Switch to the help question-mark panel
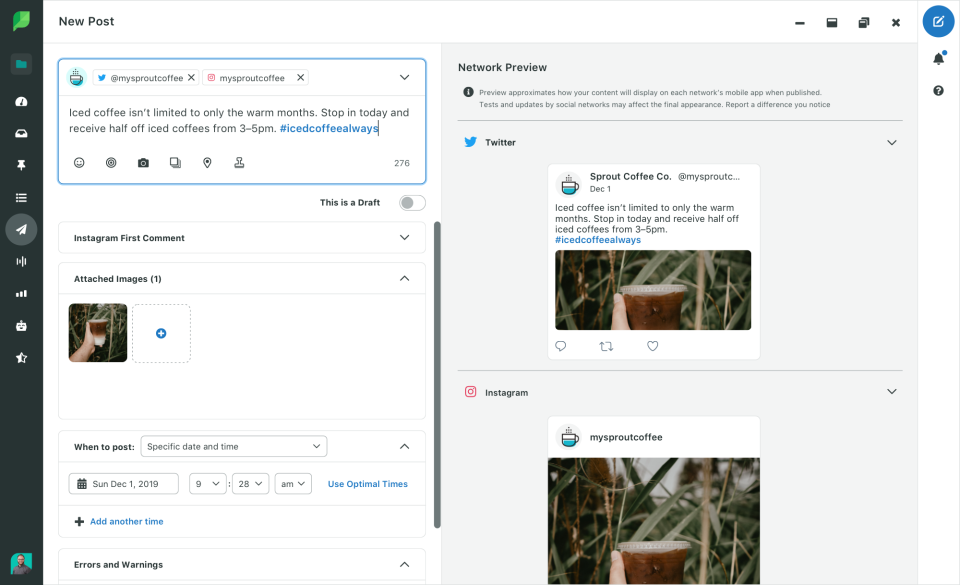 pos(938,91)
